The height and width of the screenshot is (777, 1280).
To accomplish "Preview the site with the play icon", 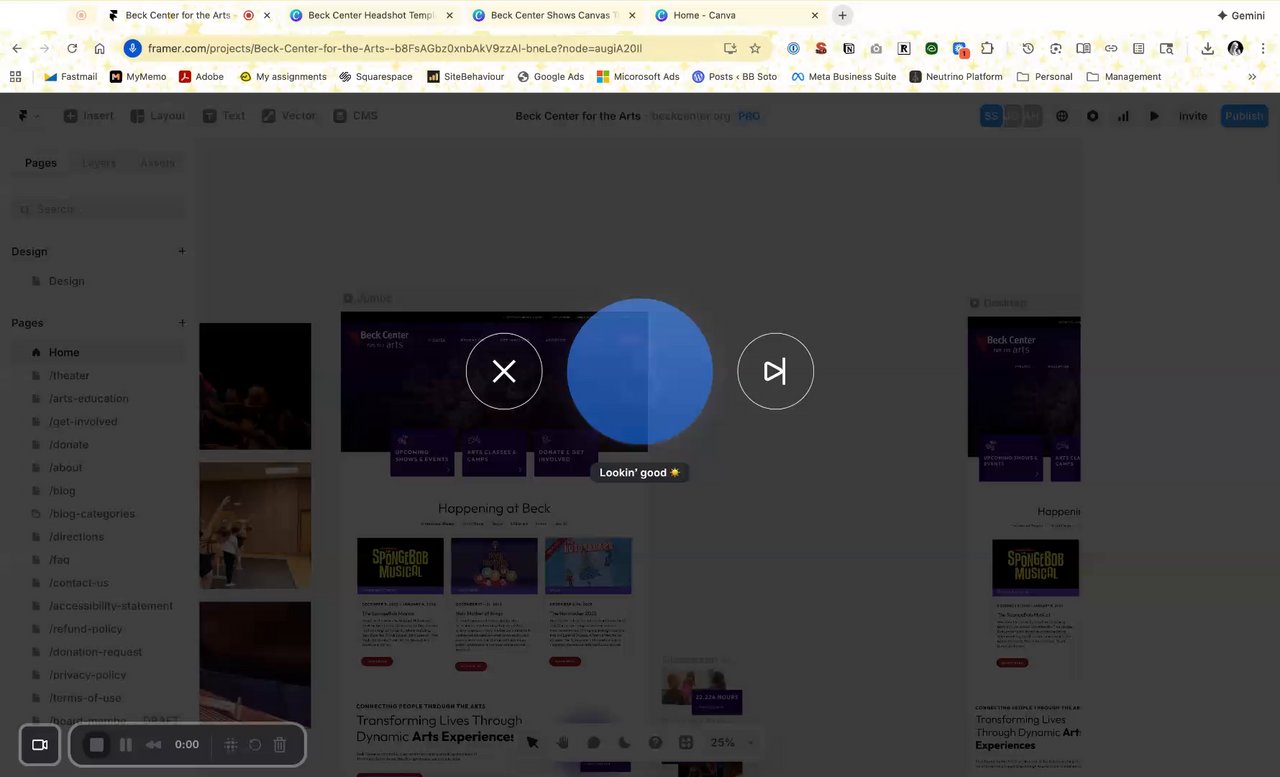I will (x=1154, y=116).
